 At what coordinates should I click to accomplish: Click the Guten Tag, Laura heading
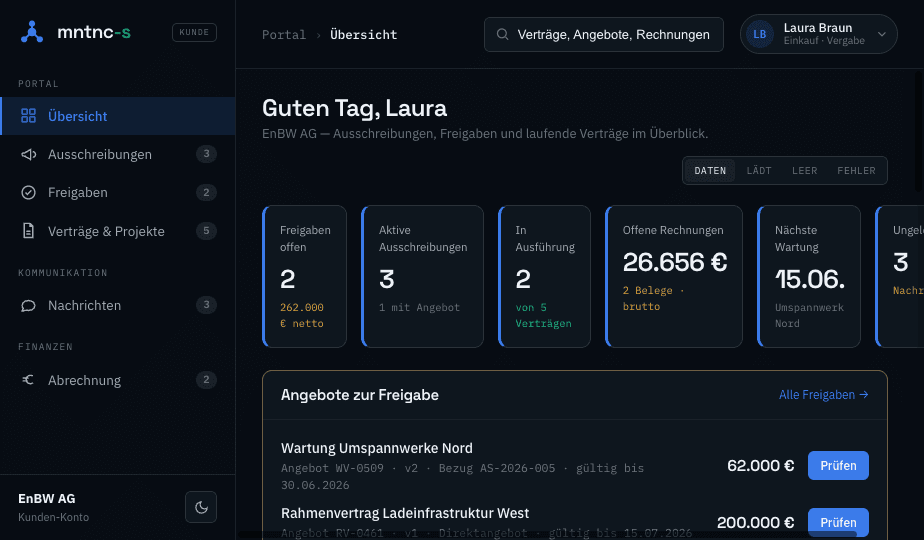click(354, 108)
